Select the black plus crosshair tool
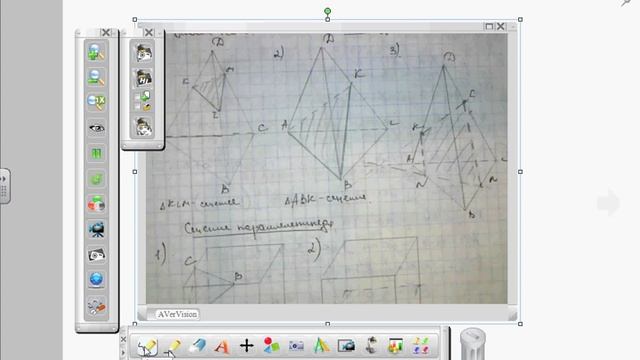The height and width of the screenshot is (360, 640). (x=247, y=346)
